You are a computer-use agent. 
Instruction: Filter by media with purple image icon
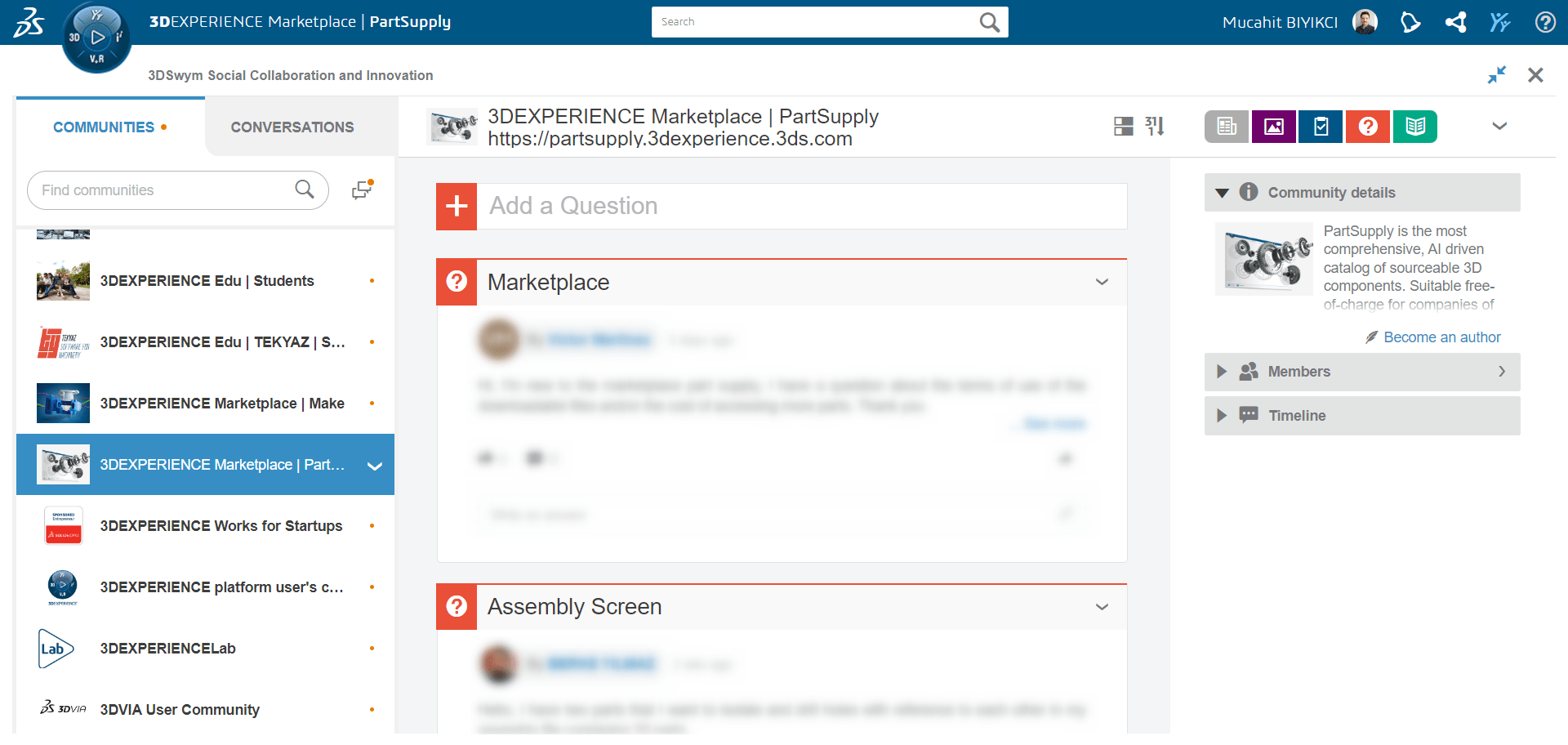(x=1274, y=127)
